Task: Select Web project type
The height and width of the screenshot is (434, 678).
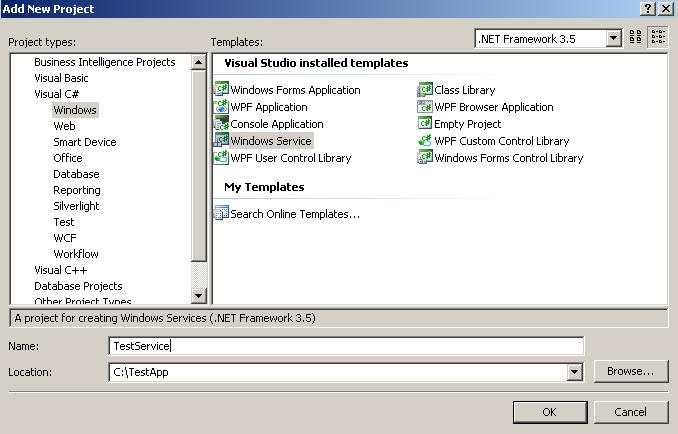Action: (x=64, y=126)
